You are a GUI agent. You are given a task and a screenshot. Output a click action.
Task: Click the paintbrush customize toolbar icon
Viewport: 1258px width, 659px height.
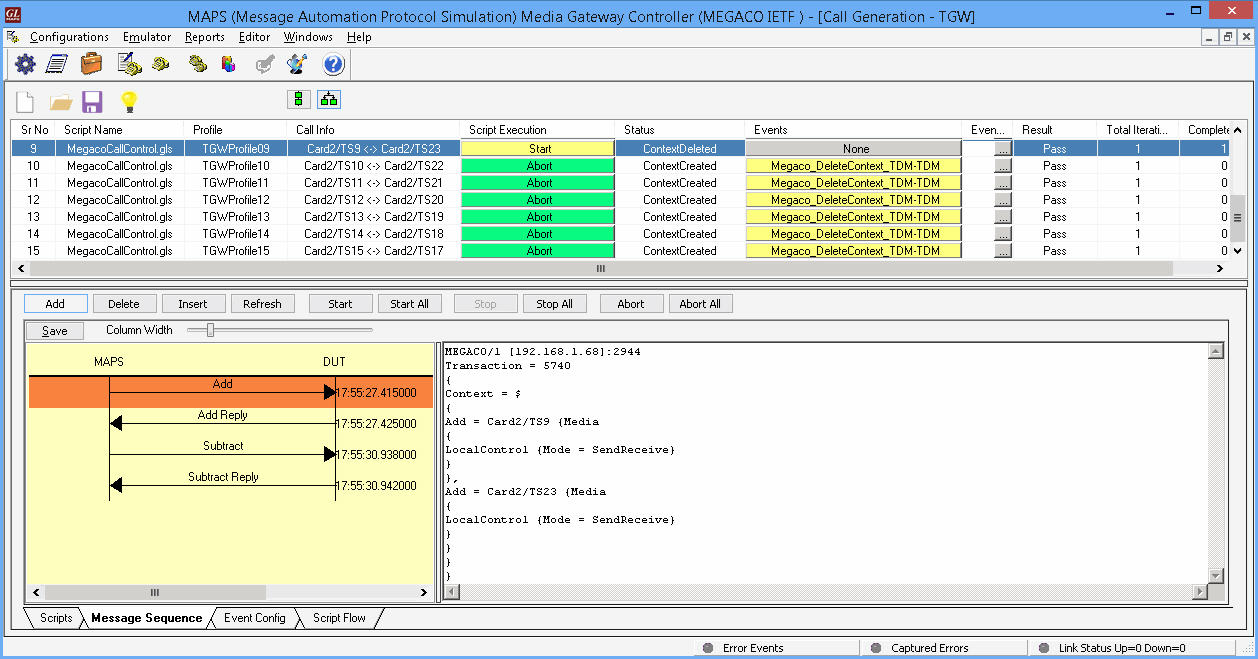297,64
